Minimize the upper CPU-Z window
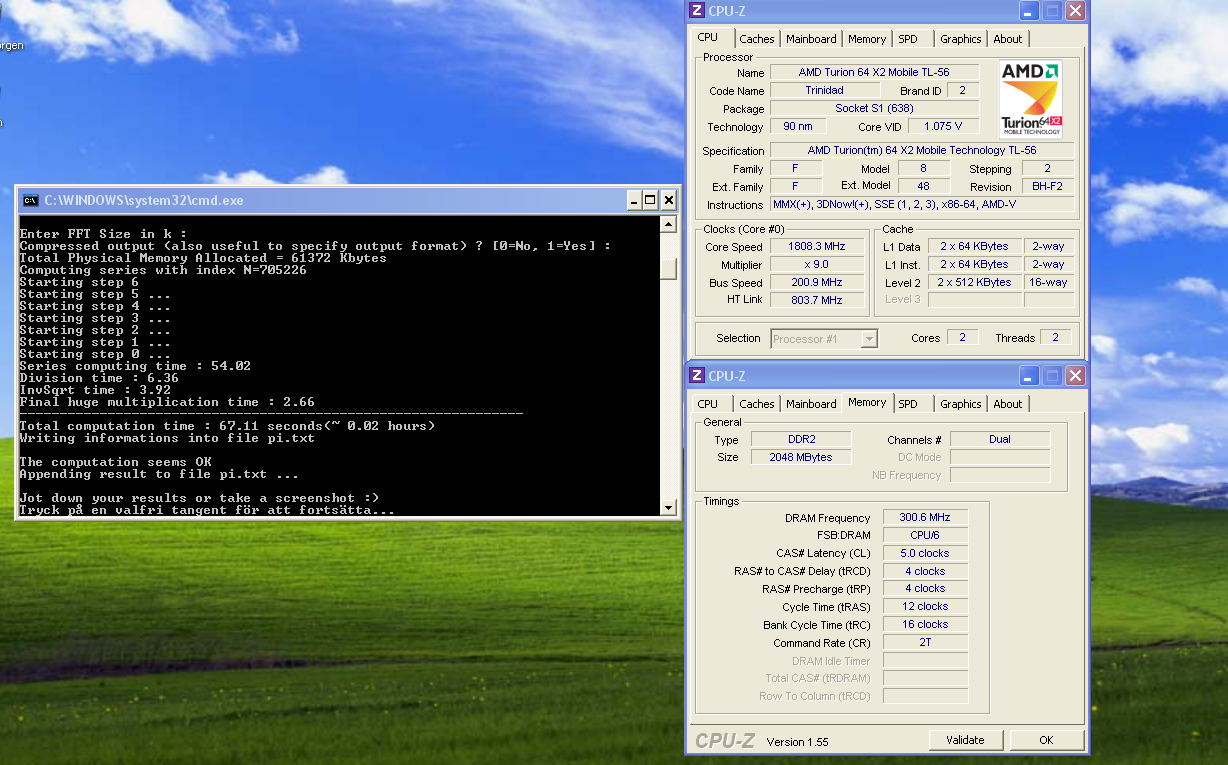The height and width of the screenshot is (765, 1228). coord(1029,11)
